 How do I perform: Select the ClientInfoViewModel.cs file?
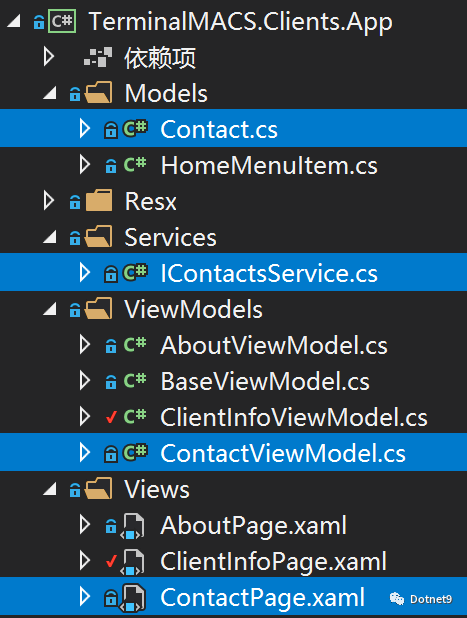pos(294,417)
